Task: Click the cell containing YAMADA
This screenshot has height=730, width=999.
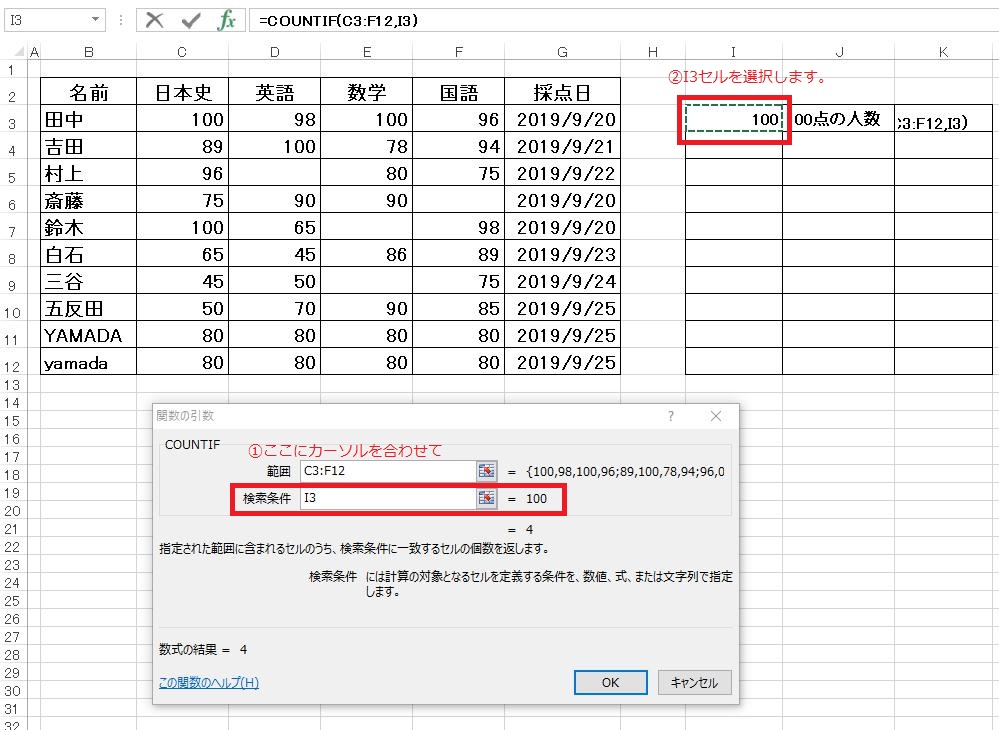Action: click(89, 336)
